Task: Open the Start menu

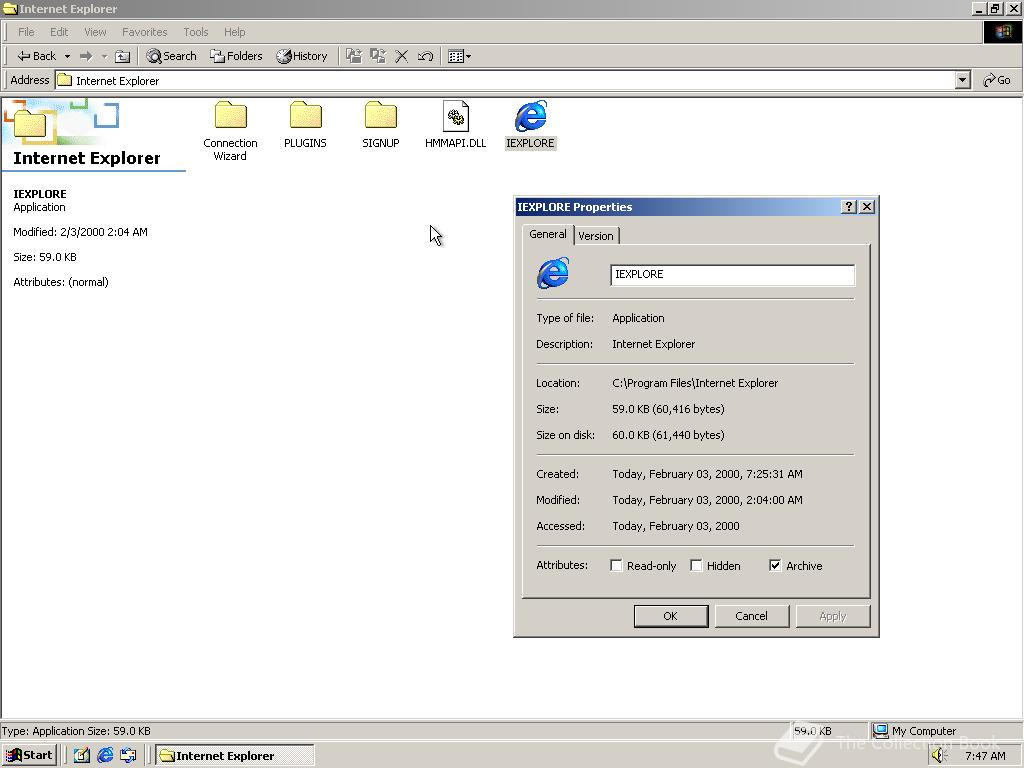Action: tap(29, 756)
